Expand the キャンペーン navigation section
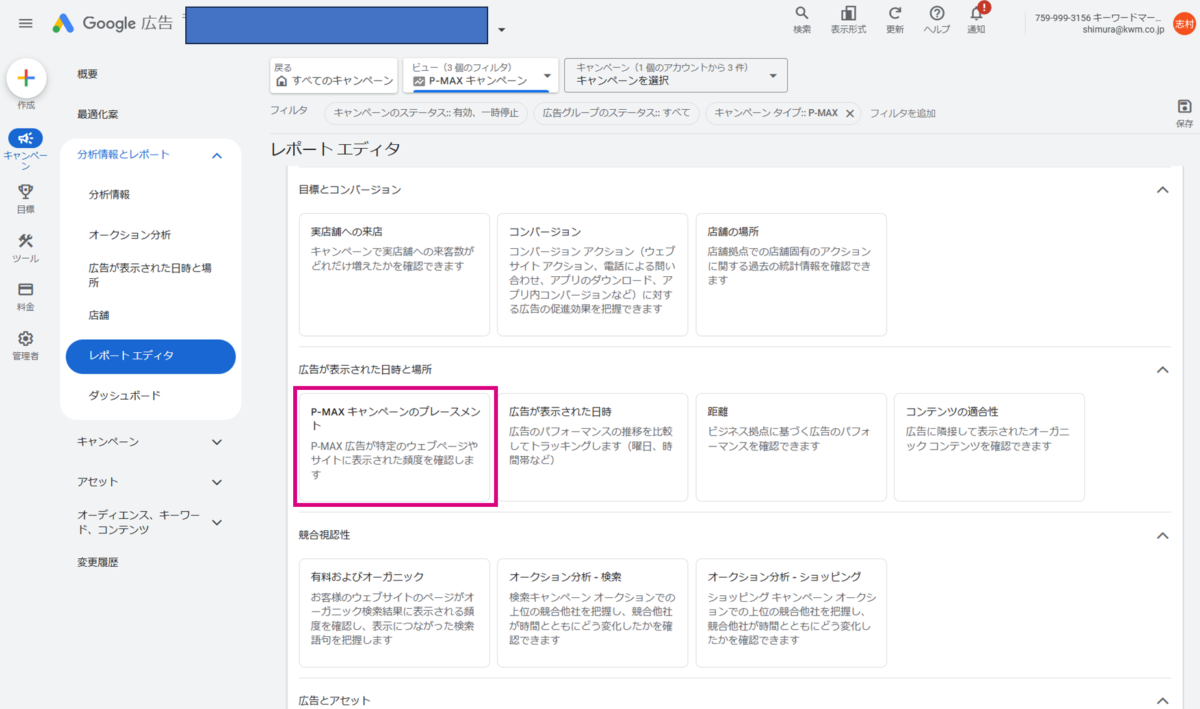Screen dimensions: 1200x709 217,441
